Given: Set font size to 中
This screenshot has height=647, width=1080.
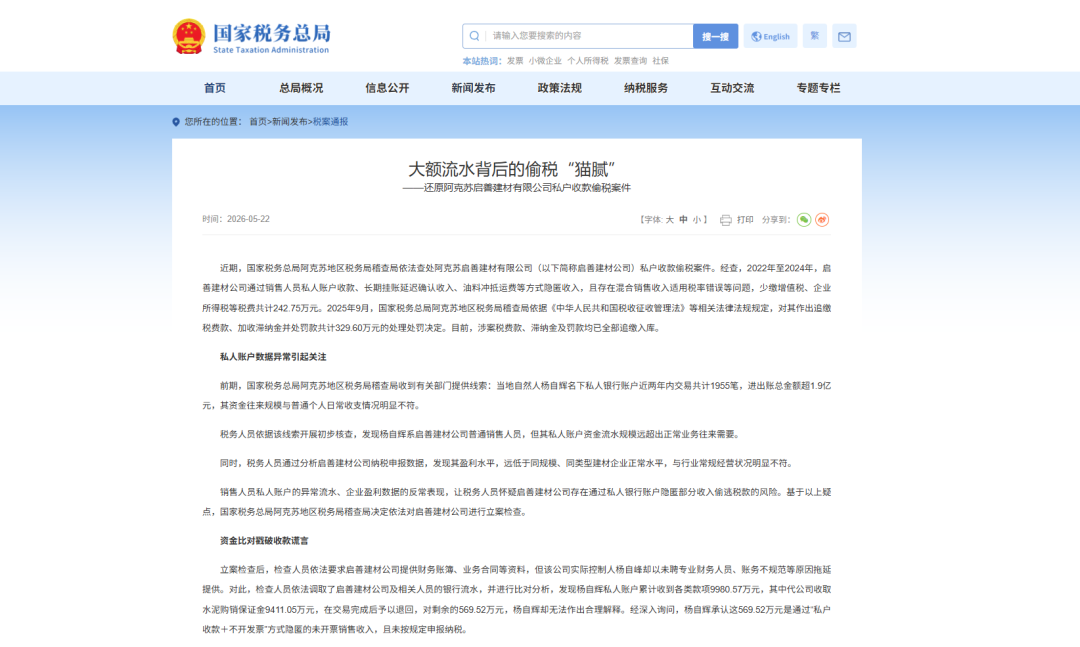Looking at the screenshot, I should tap(683, 220).
